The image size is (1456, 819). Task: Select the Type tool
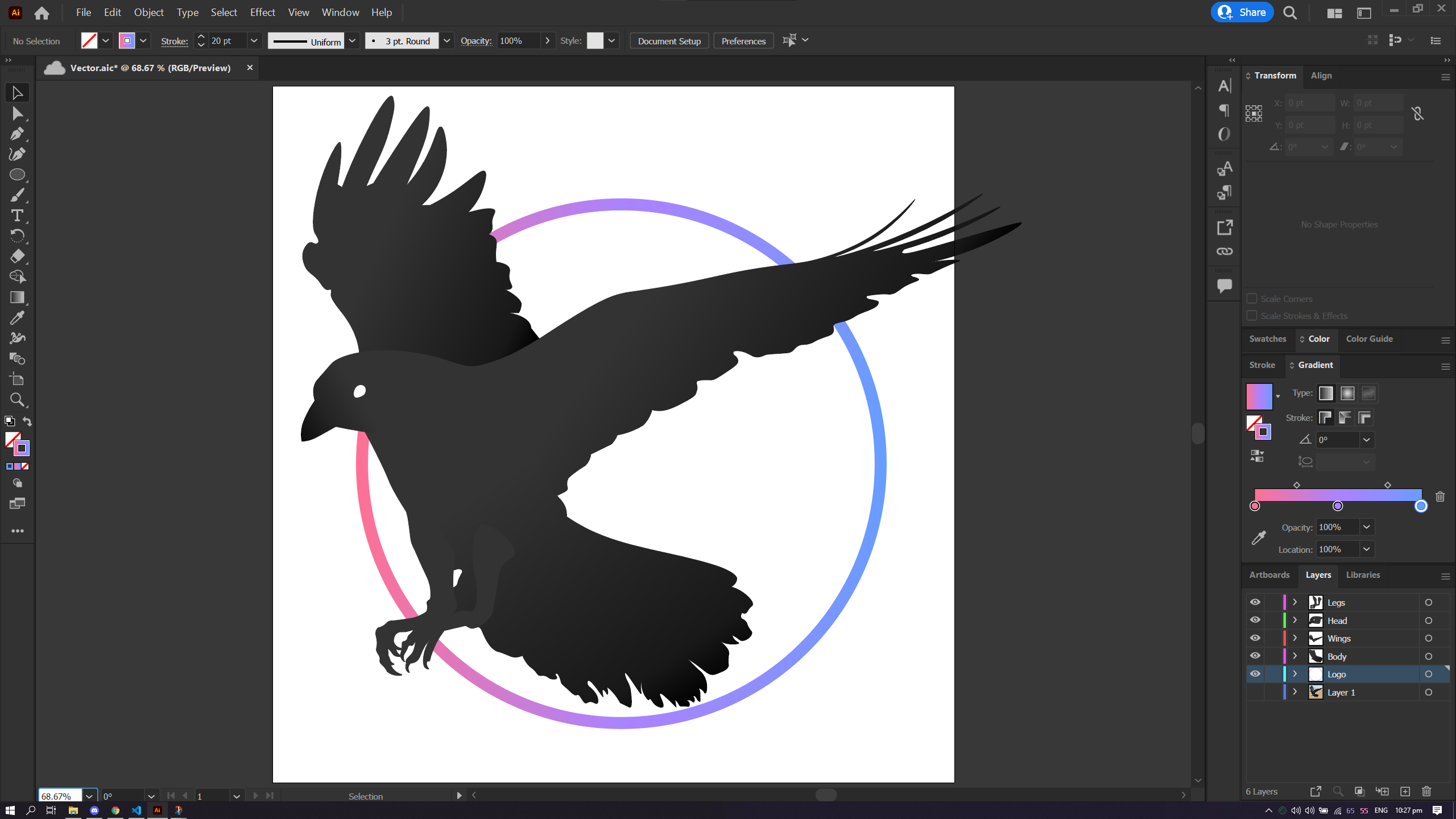pos(17,216)
